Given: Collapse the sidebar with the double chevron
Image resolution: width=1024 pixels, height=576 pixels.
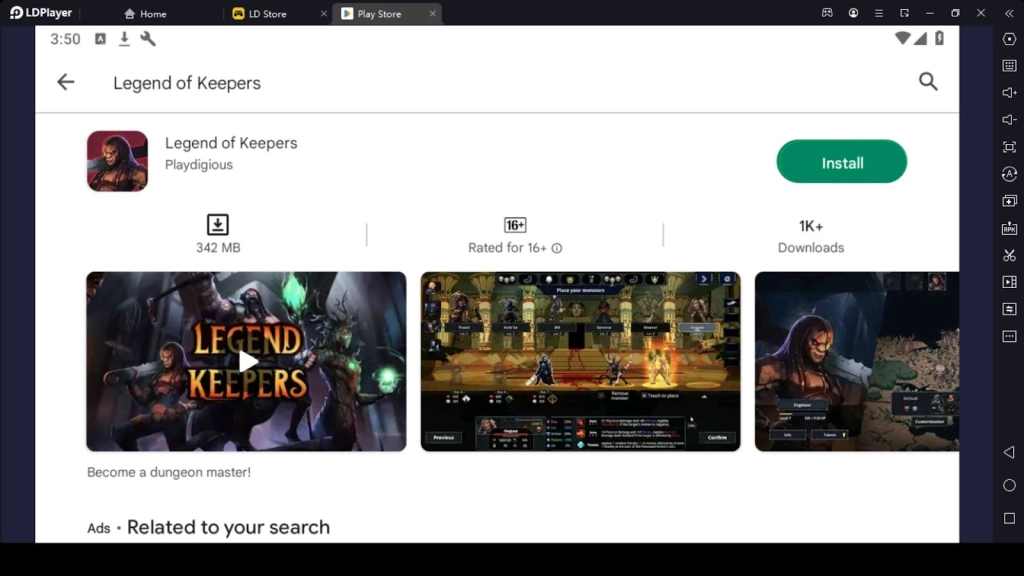Looking at the screenshot, I should pyautogui.click(x=1009, y=13).
